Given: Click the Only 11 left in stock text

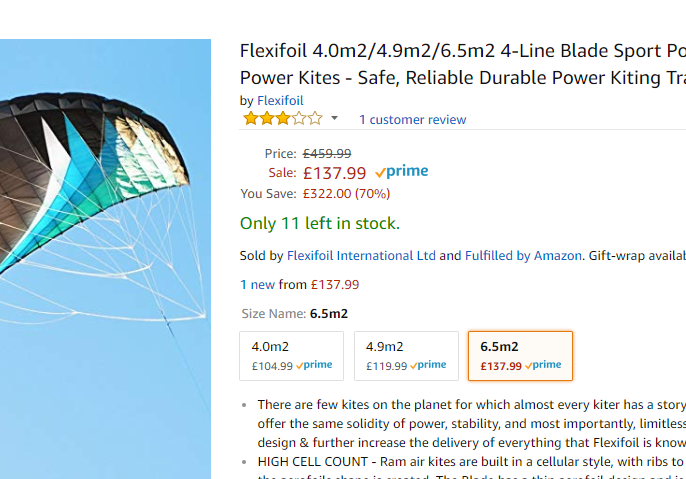Looking at the screenshot, I should click(x=319, y=223).
